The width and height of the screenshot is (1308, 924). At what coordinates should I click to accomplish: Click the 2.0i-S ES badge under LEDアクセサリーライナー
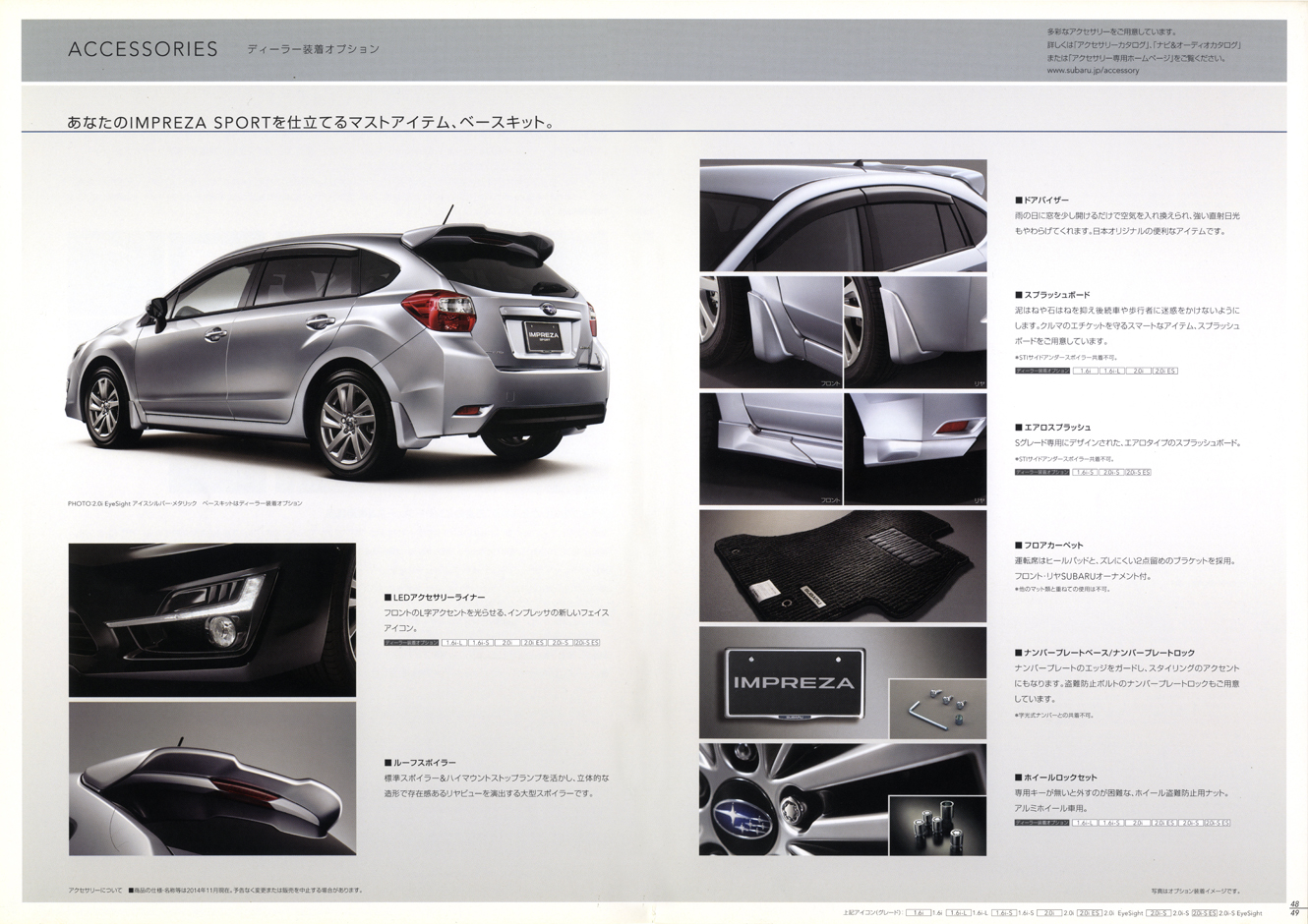click(586, 642)
